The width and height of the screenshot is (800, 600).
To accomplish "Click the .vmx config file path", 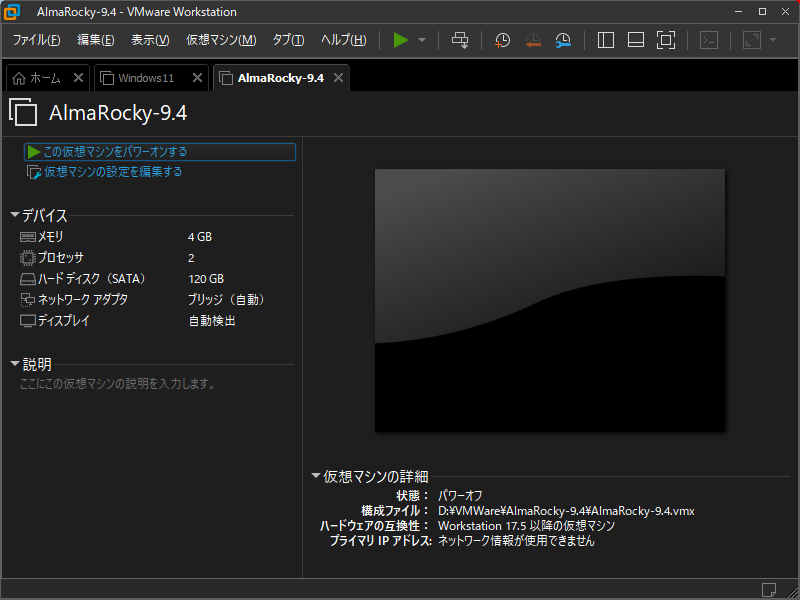I will tap(566, 511).
